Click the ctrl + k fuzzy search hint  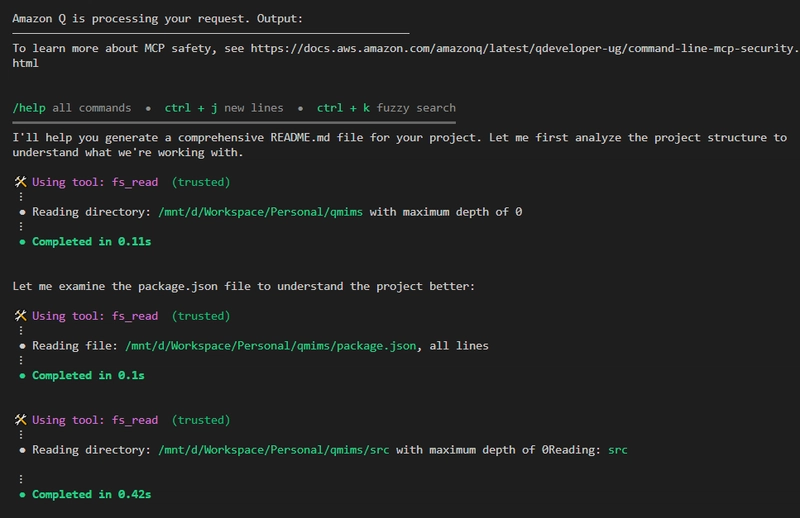(386, 108)
